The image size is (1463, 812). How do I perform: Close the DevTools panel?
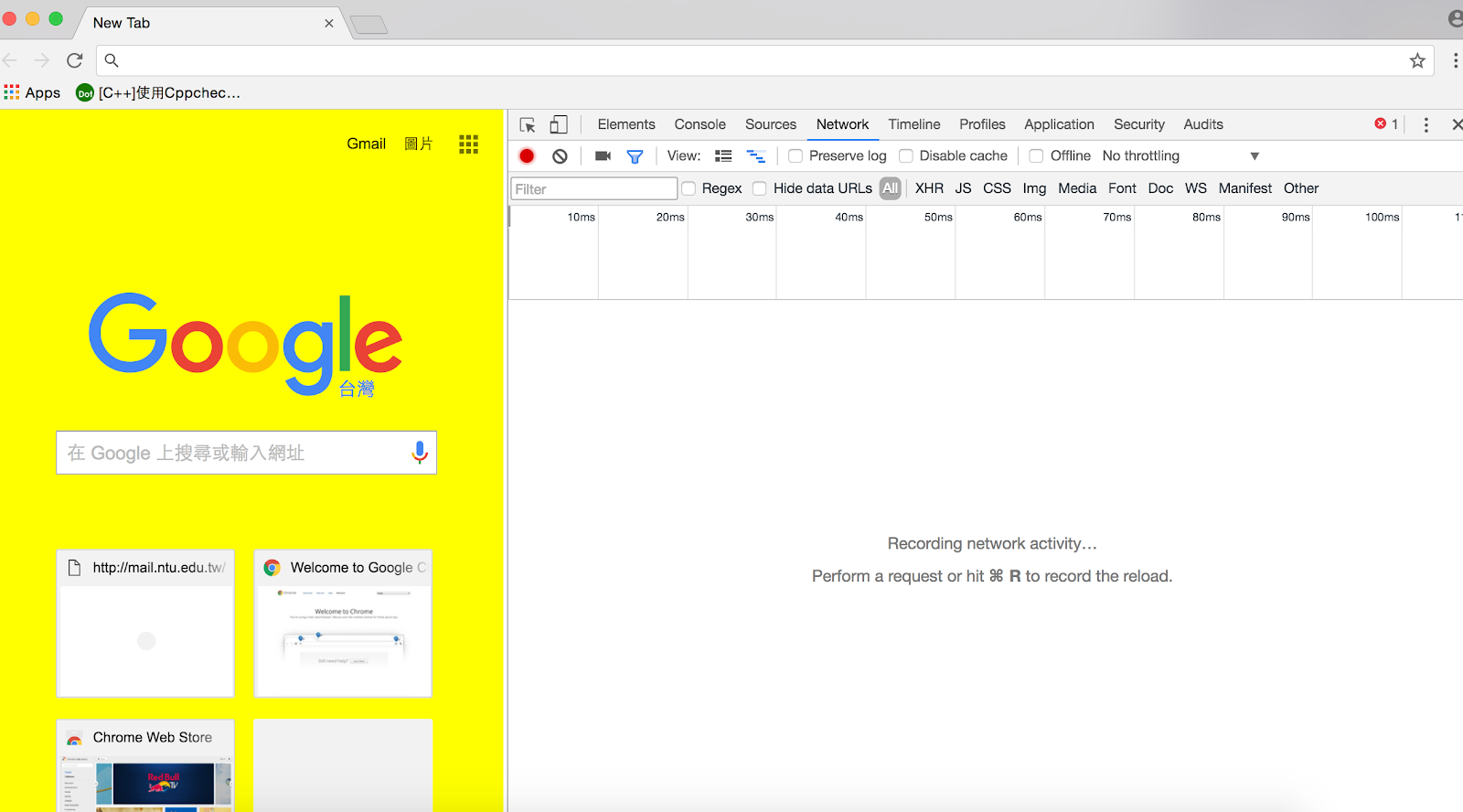(1457, 124)
